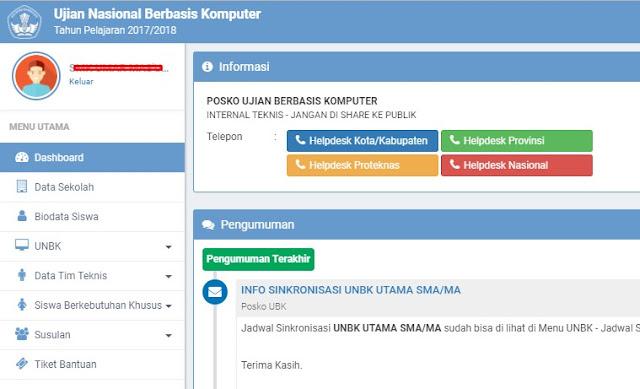640x389 pixels.
Task: Call Helpdesk Proteknas orange button
Action: click(362, 165)
